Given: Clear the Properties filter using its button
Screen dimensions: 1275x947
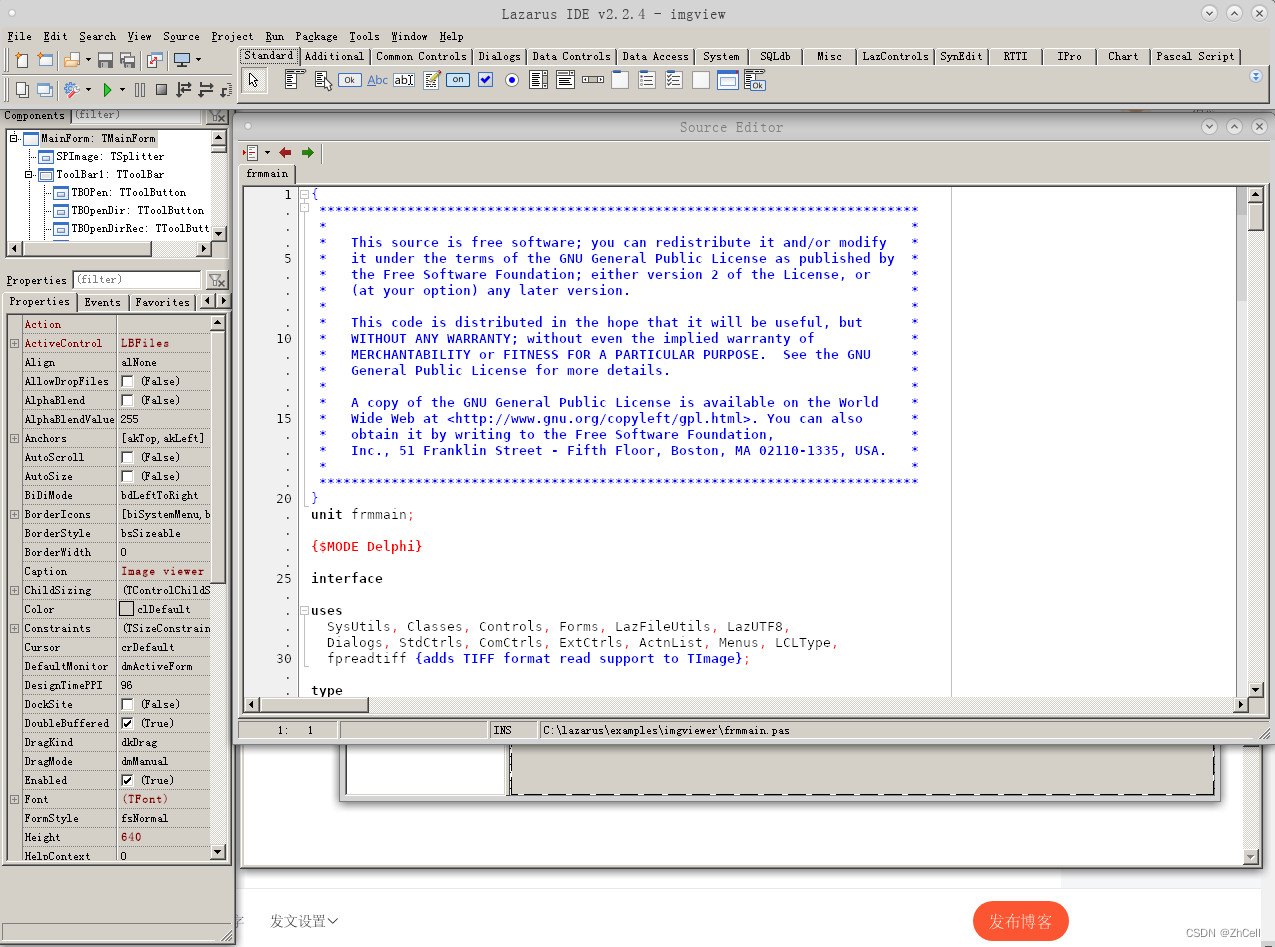Looking at the screenshot, I should [x=217, y=280].
